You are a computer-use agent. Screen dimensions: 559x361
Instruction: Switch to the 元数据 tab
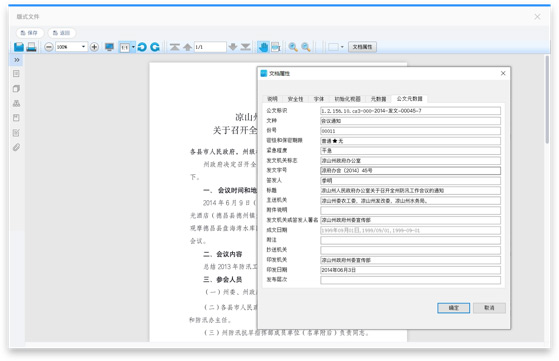point(378,99)
